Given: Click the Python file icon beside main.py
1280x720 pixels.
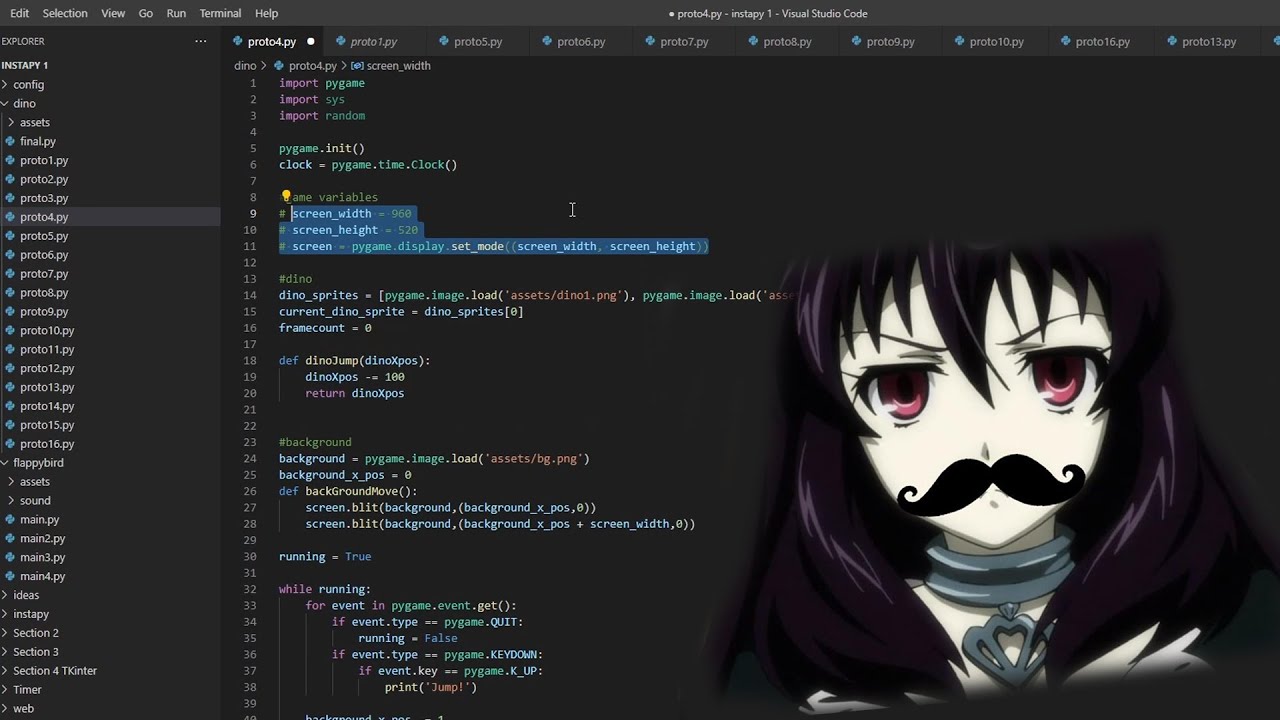Looking at the screenshot, I should pyautogui.click(x=11, y=519).
